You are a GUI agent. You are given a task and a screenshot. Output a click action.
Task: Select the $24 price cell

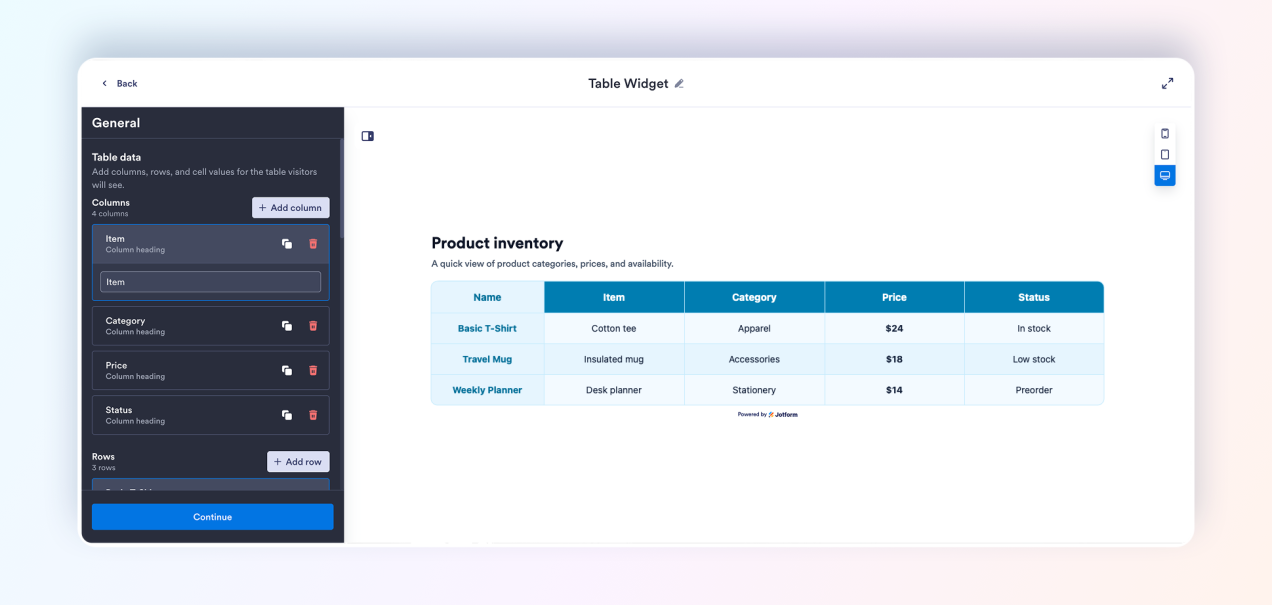coord(894,328)
